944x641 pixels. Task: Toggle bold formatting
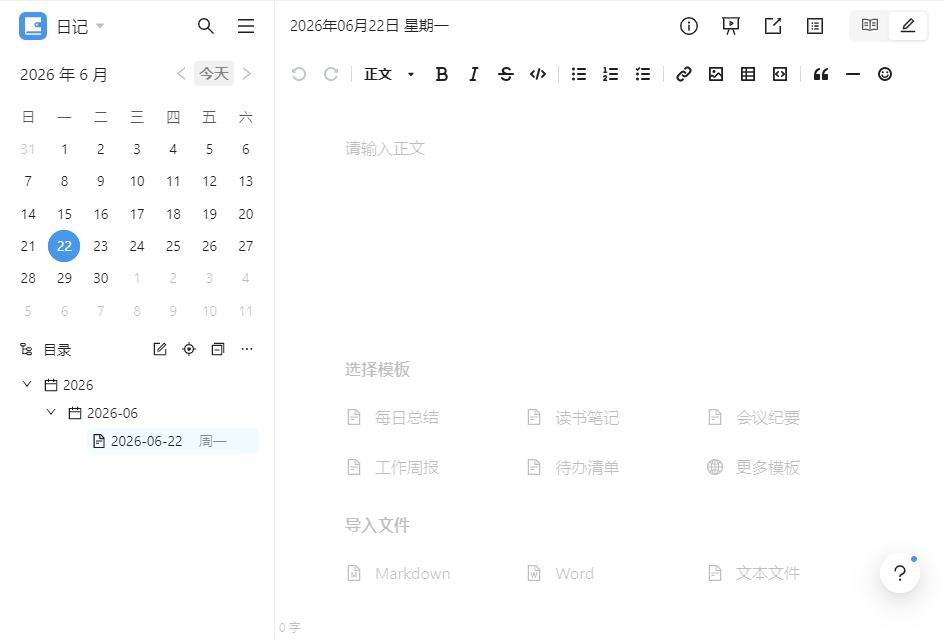point(442,74)
